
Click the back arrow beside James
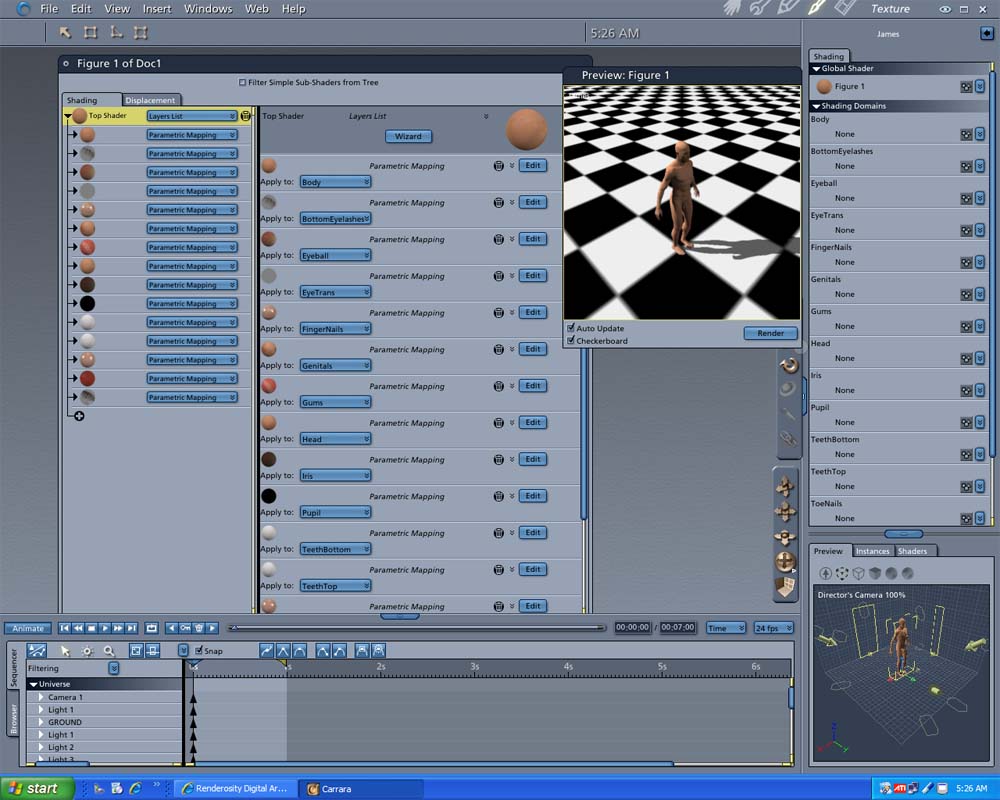[987, 34]
